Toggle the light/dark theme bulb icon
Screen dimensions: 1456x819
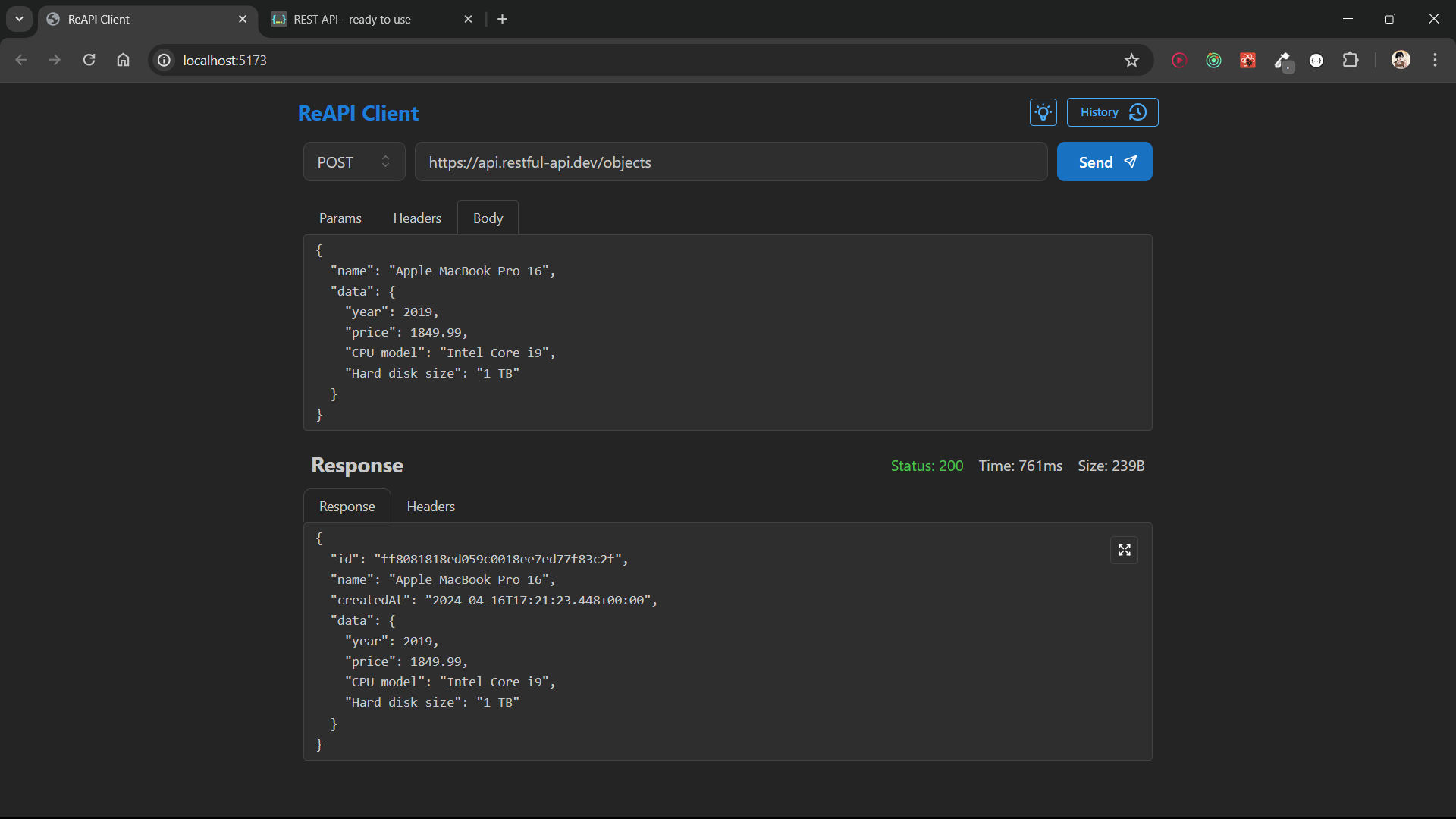[x=1043, y=112]
